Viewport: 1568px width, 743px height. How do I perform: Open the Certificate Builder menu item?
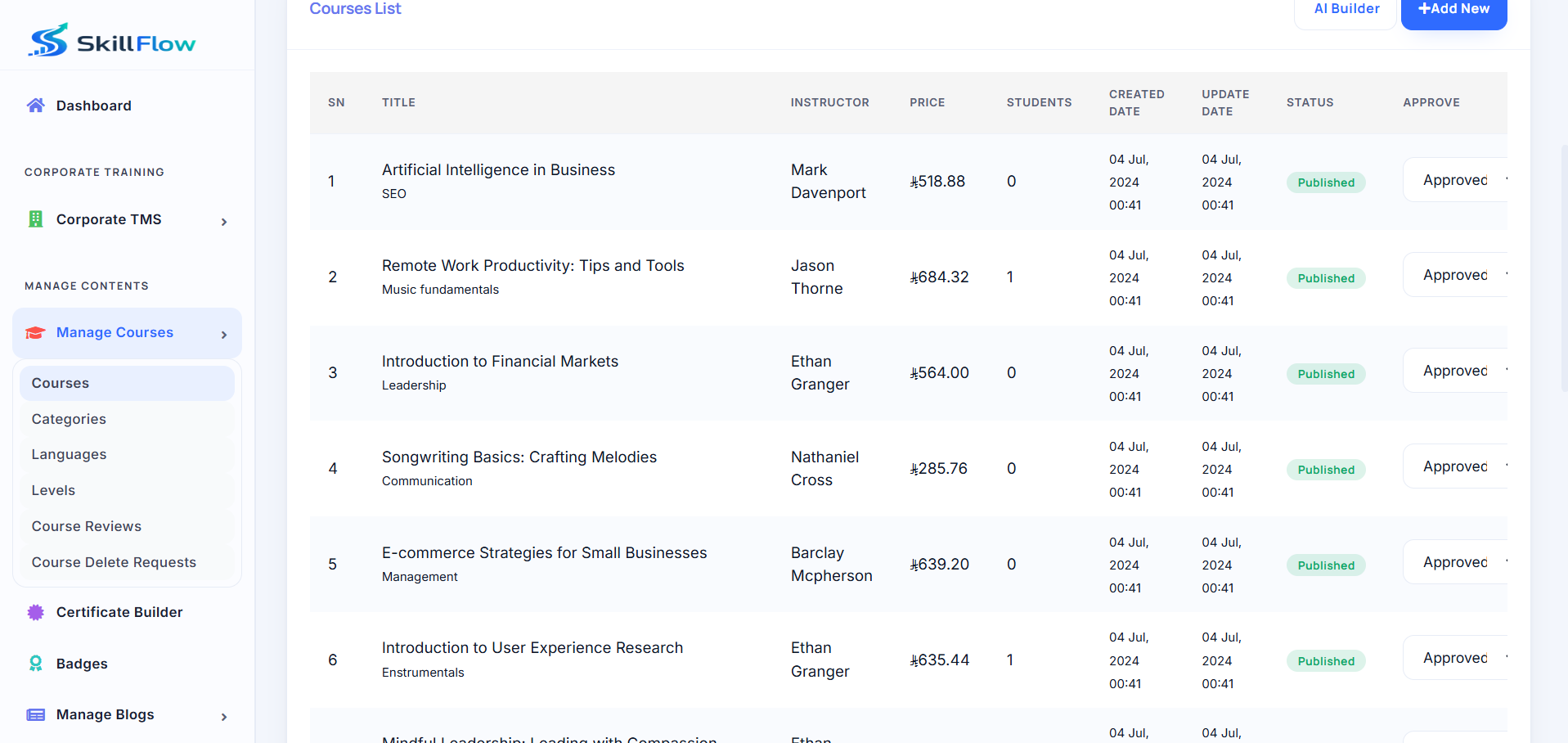point(127,612)
